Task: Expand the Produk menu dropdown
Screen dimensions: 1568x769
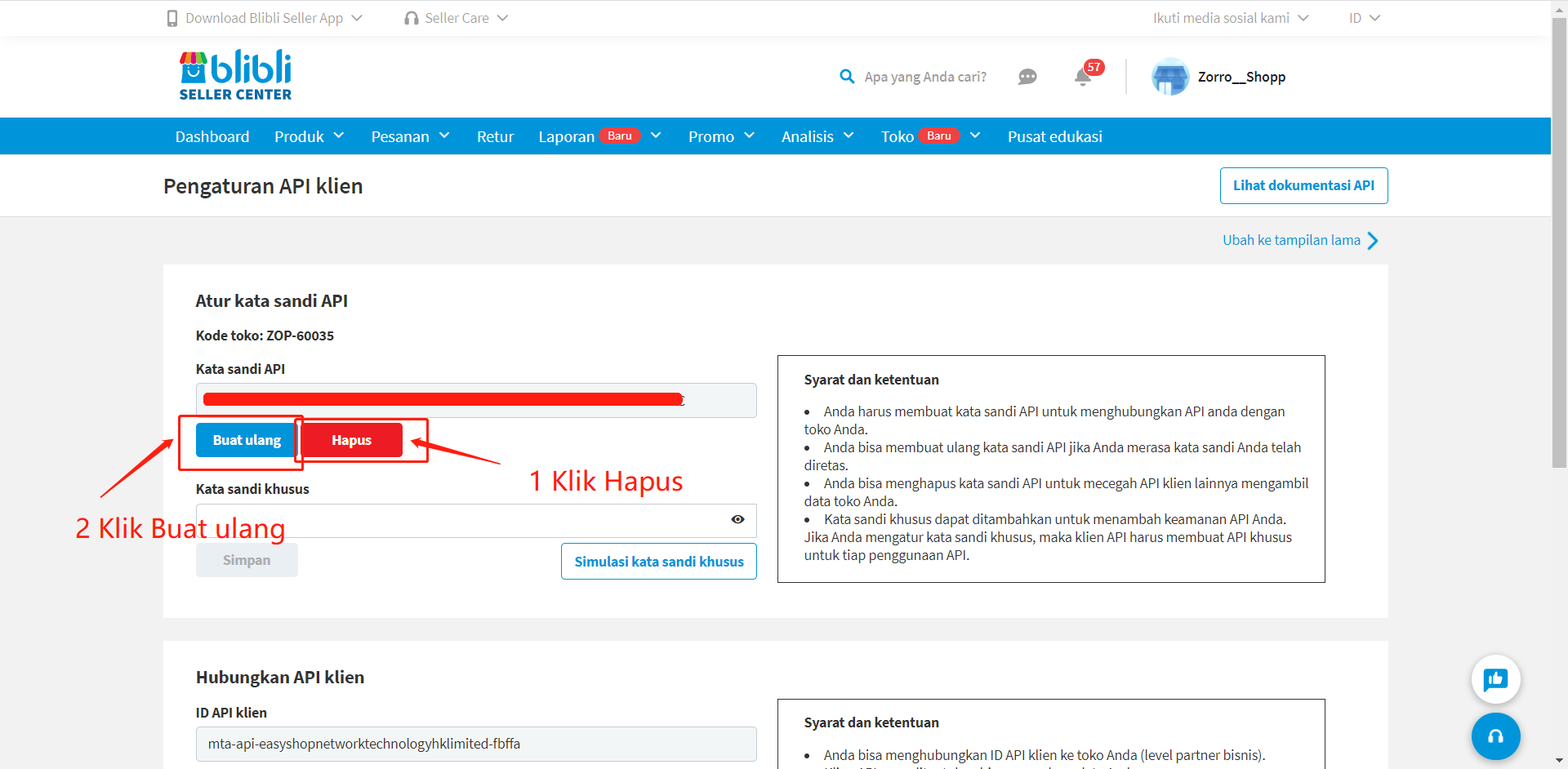Action: click(x=309, y=136)
